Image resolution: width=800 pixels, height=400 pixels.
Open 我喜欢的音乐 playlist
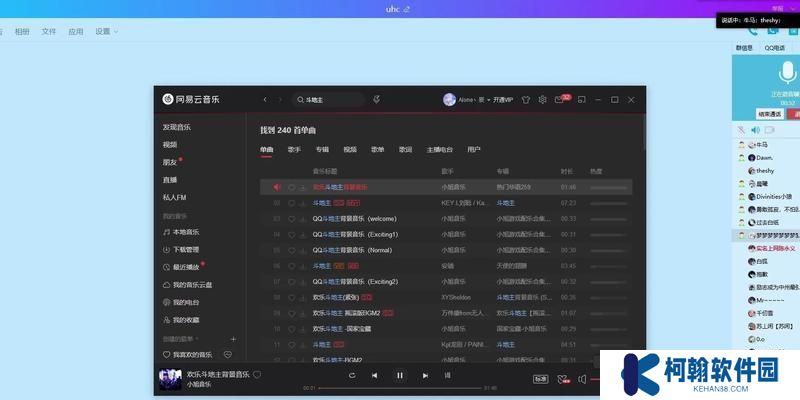(x=187, y=355)
